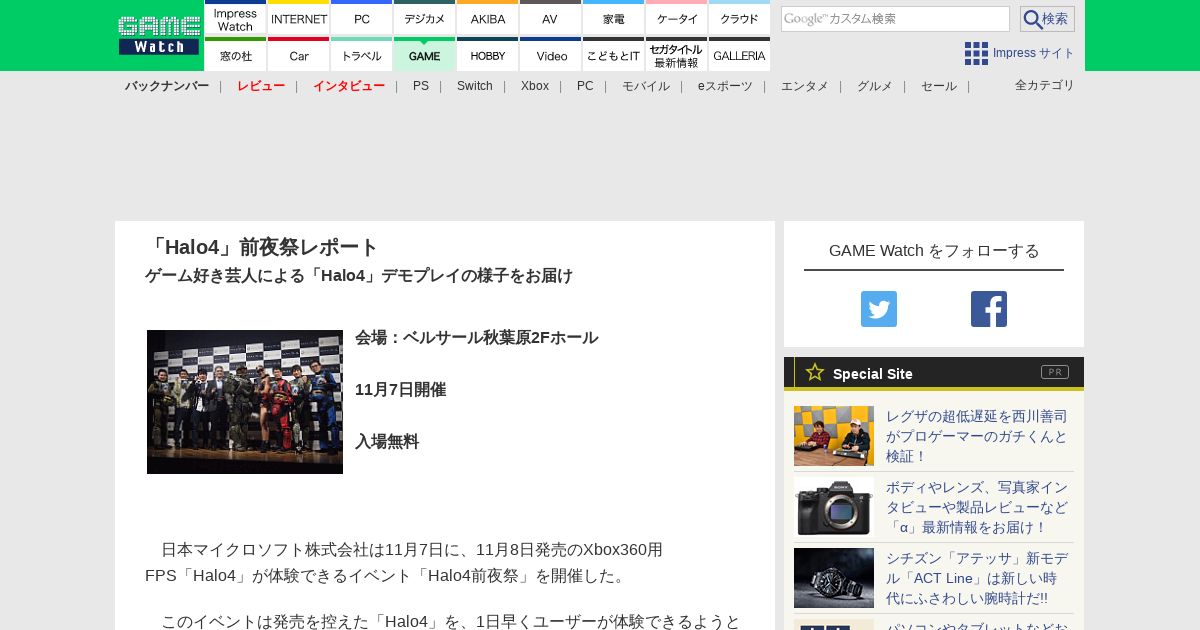Image resolution: width=1200 pixels, height=630 pixels.
Task: Open the Car network tab
Action: [299, 55]
